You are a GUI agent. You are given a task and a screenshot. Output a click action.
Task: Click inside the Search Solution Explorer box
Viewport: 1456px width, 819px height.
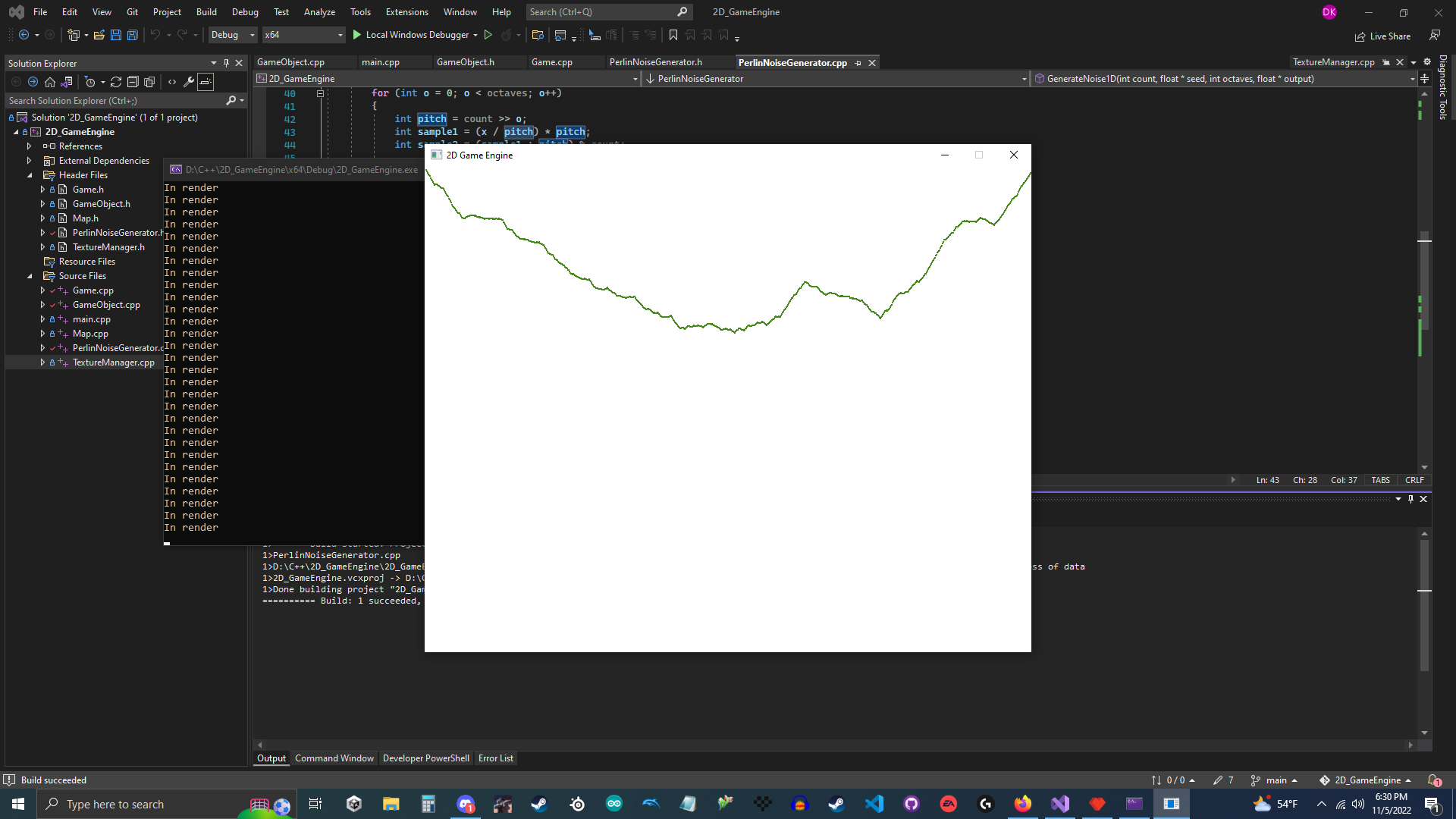114,100
